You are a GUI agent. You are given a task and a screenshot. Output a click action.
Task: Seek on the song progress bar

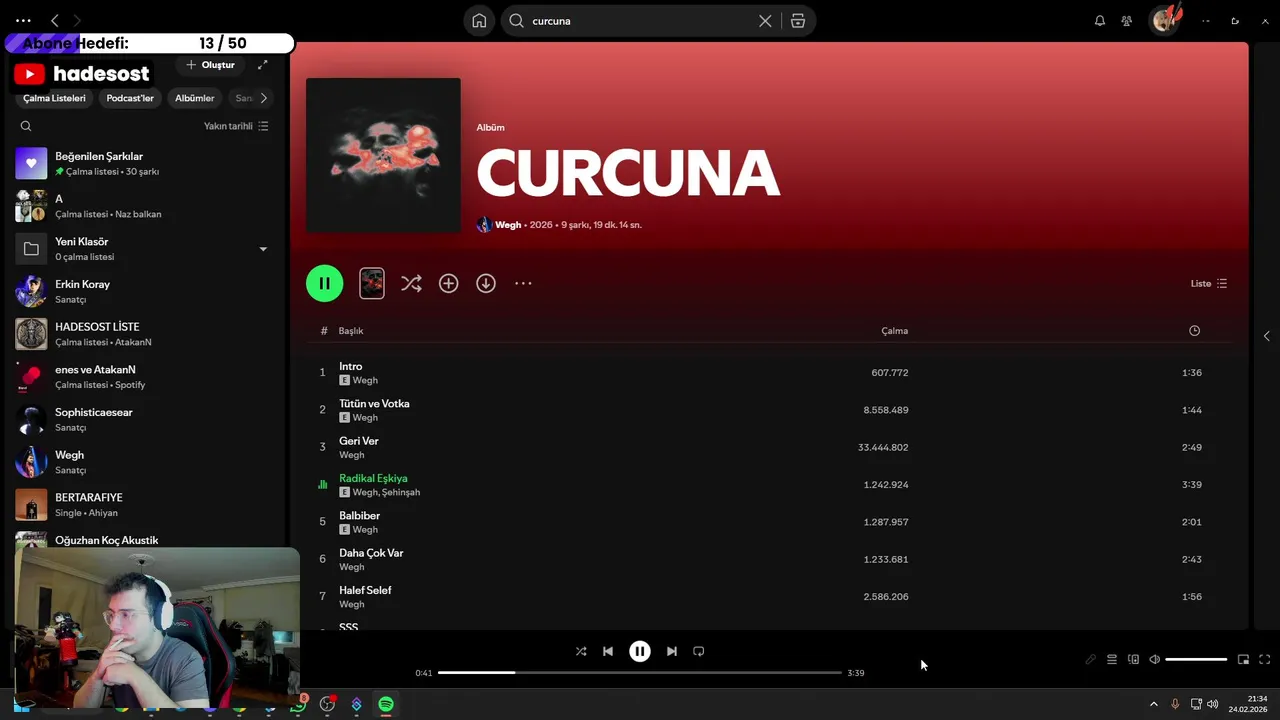click(640, 673)
